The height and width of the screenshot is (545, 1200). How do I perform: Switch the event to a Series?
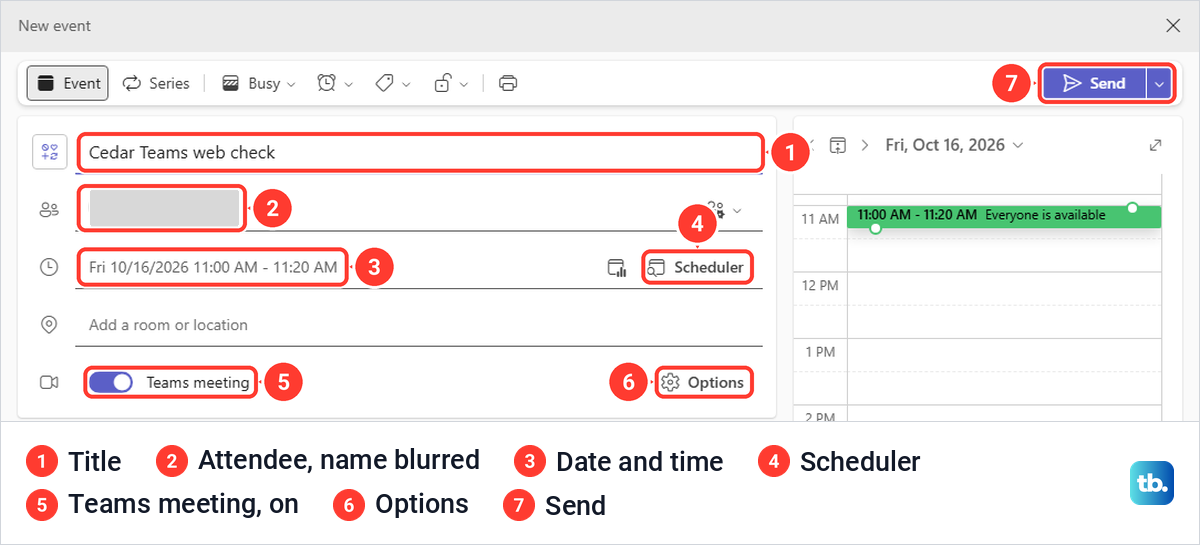(x=156, y=84)
